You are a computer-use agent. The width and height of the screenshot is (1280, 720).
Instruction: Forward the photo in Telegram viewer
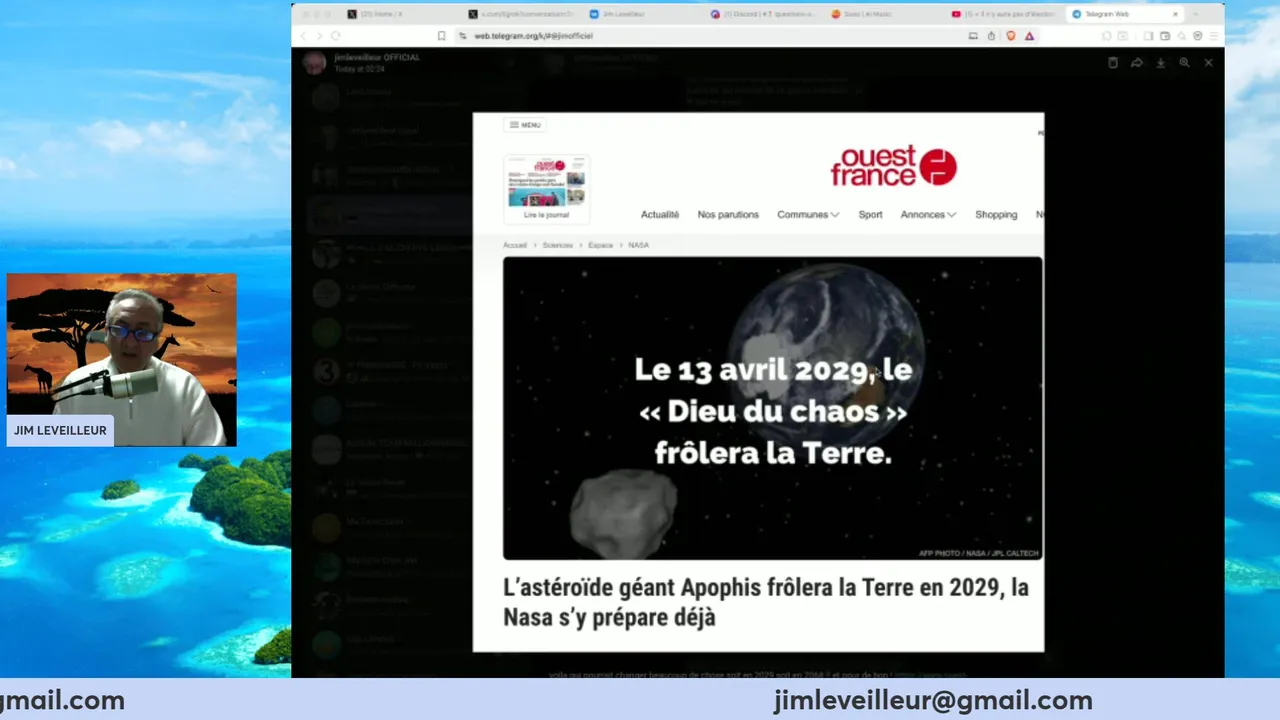[x=1137, y=62]
